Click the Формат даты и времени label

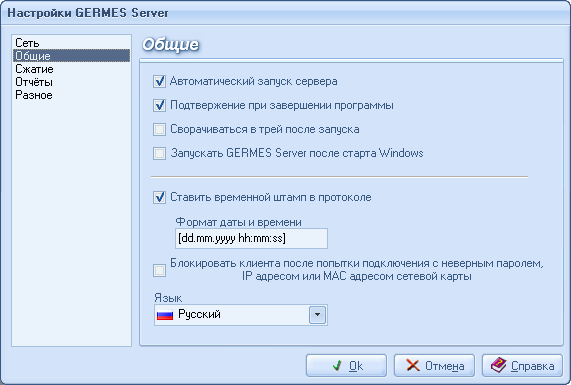coord(239,222)
